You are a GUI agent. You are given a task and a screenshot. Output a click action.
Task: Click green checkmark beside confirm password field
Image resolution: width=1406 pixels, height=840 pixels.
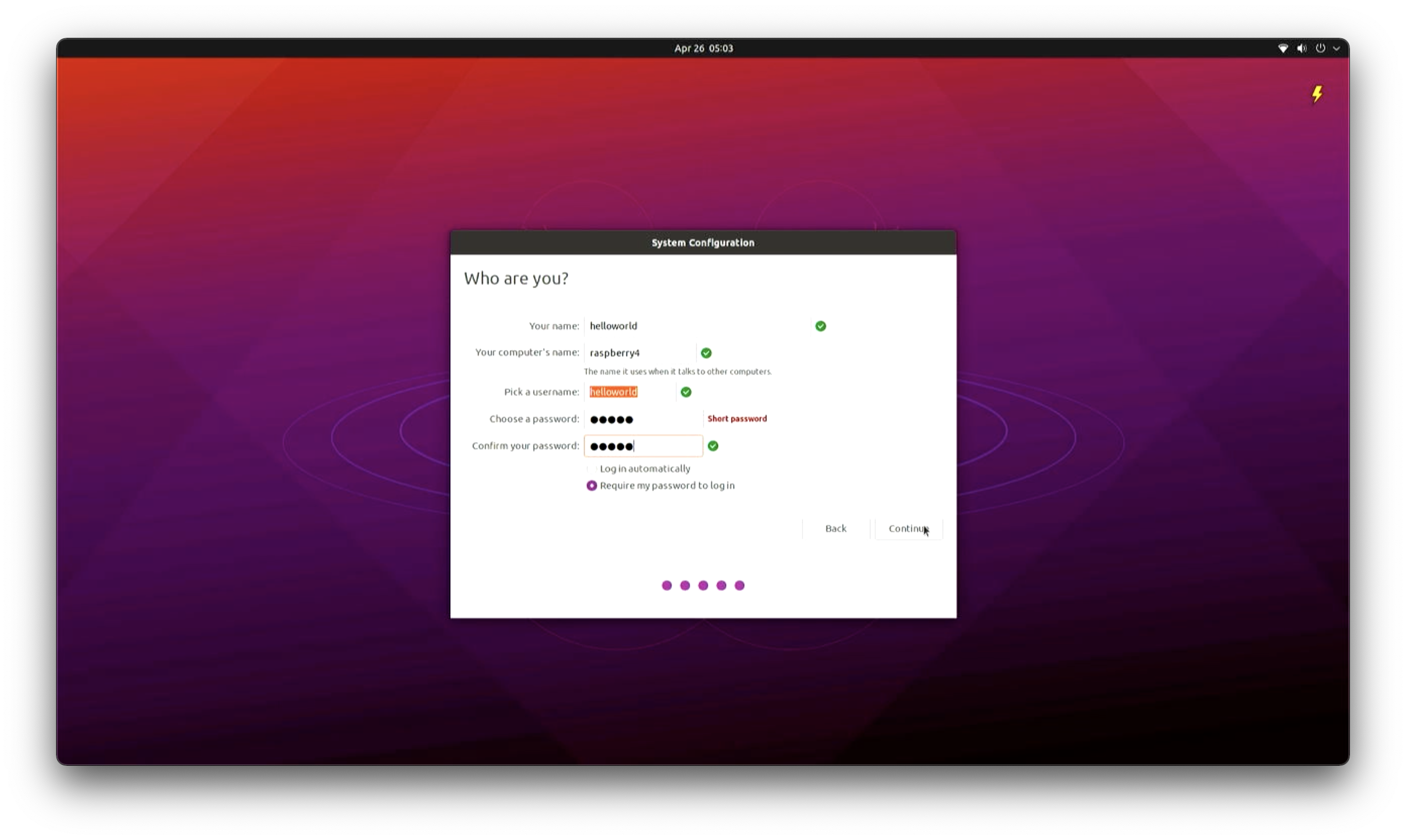coord(713,446)
